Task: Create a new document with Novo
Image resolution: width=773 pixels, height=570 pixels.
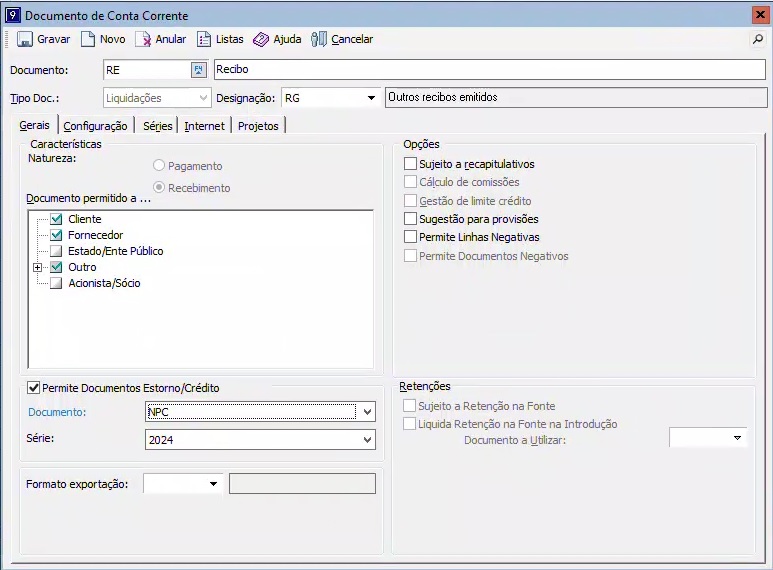Action: tap(88, 39)
